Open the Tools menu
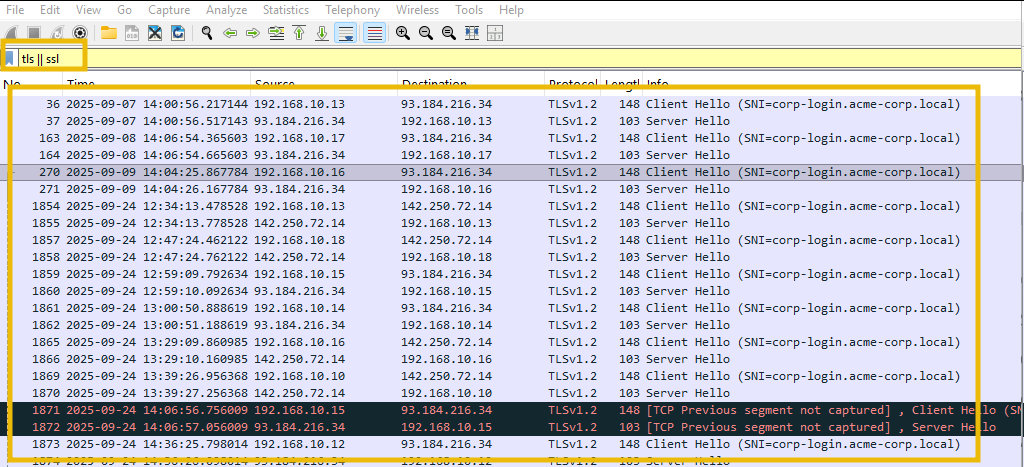 tap(469, 10)
